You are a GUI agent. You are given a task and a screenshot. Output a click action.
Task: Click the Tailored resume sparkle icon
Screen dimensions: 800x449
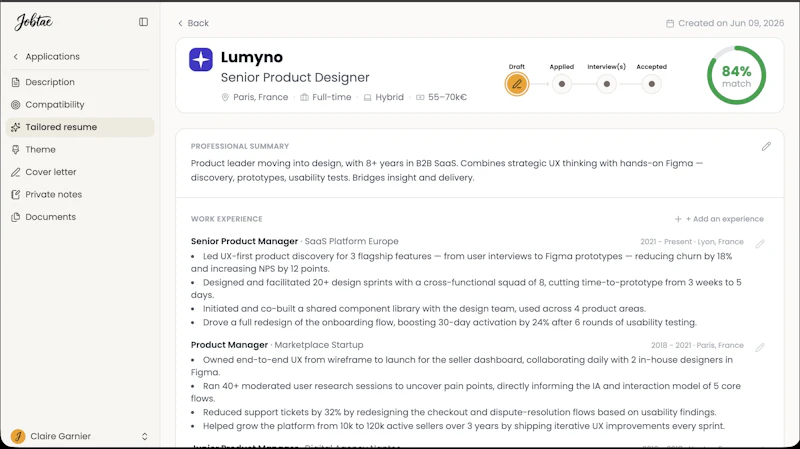click(x=16, y=127)
